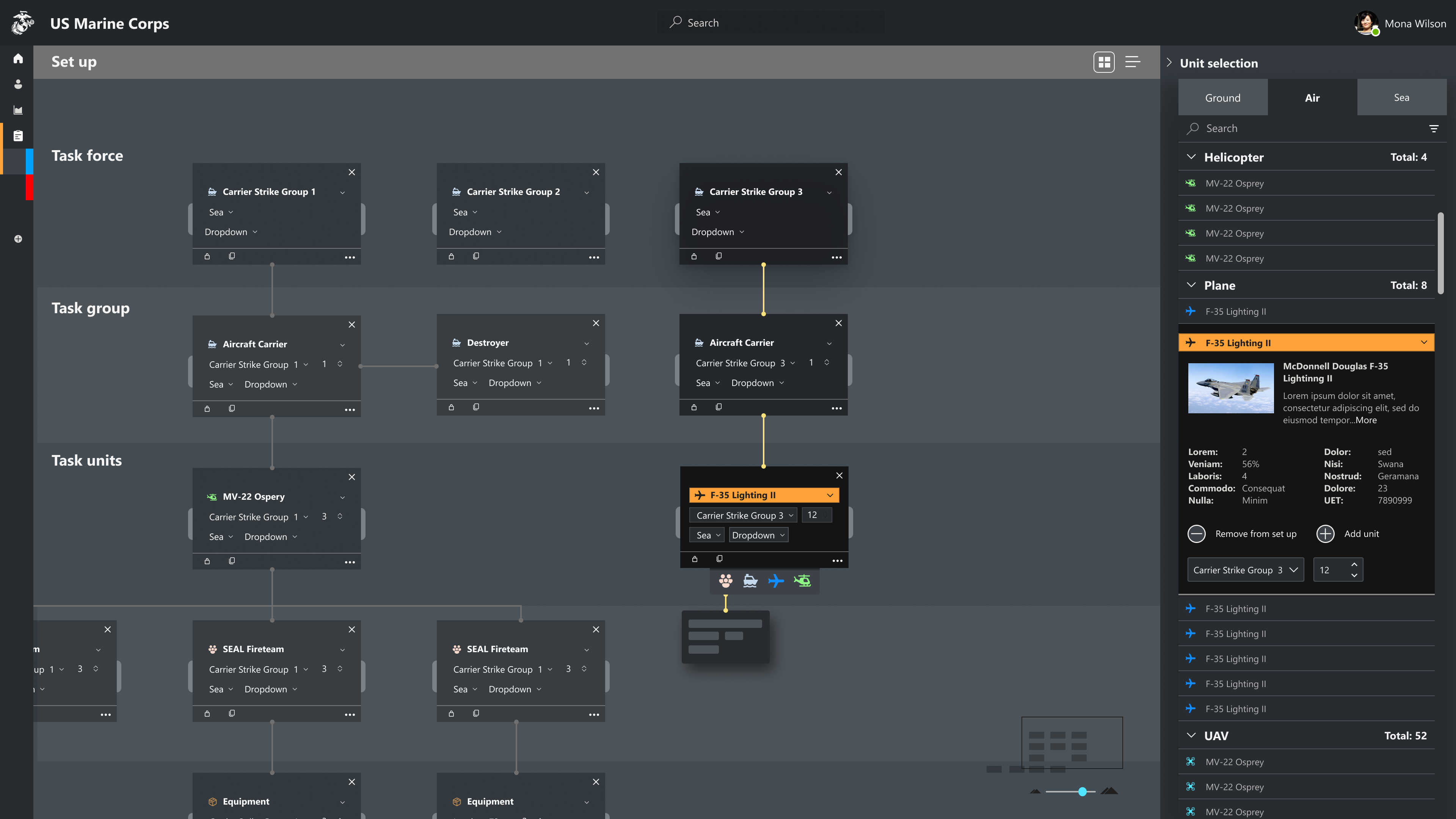Viewport: 1456px width, 819px height.
Task: Open the clipboard set up sidebar icon
Action: (x=18, y=136)
